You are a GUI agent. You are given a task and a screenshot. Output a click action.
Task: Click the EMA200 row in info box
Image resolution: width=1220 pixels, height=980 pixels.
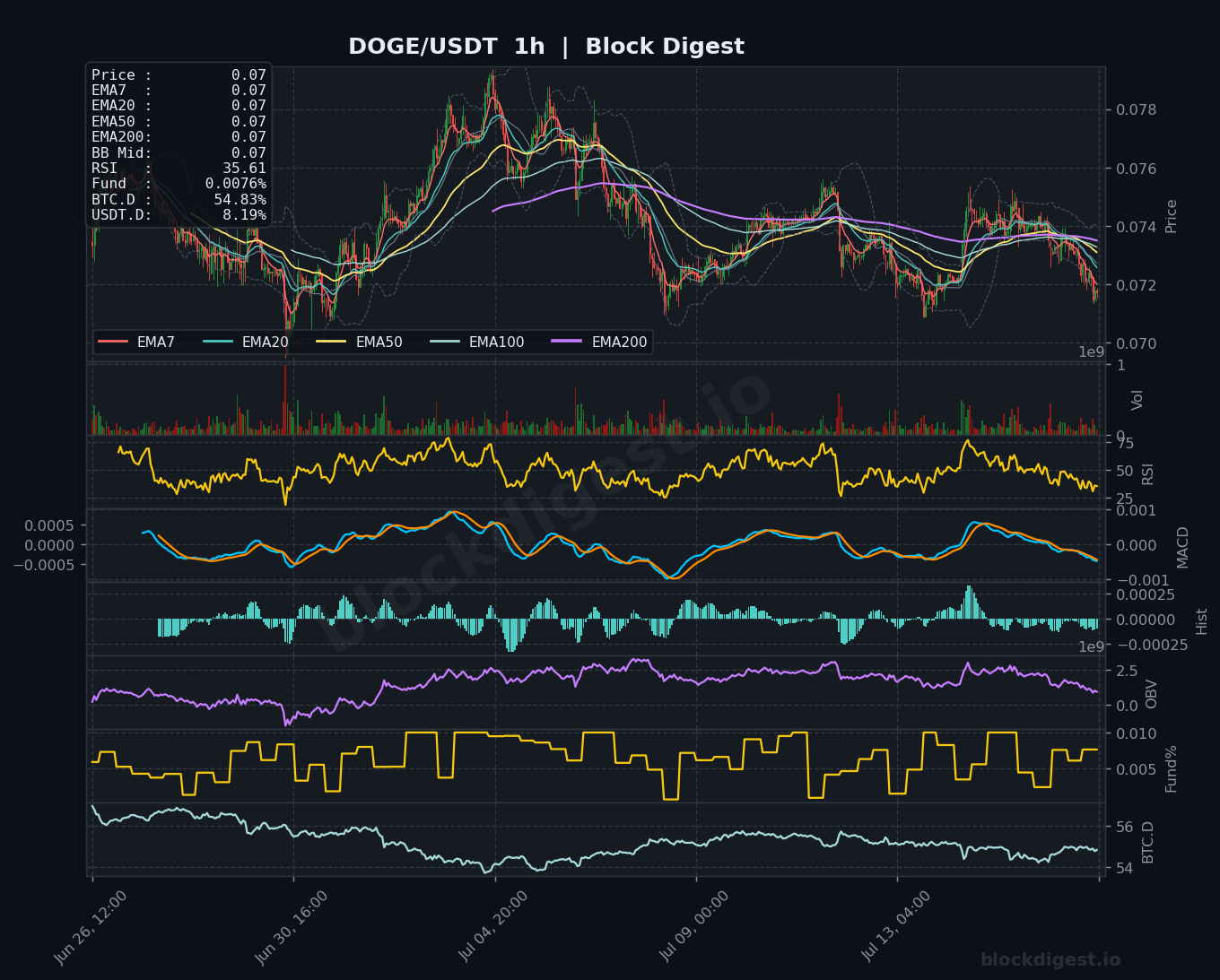(179, 137)
